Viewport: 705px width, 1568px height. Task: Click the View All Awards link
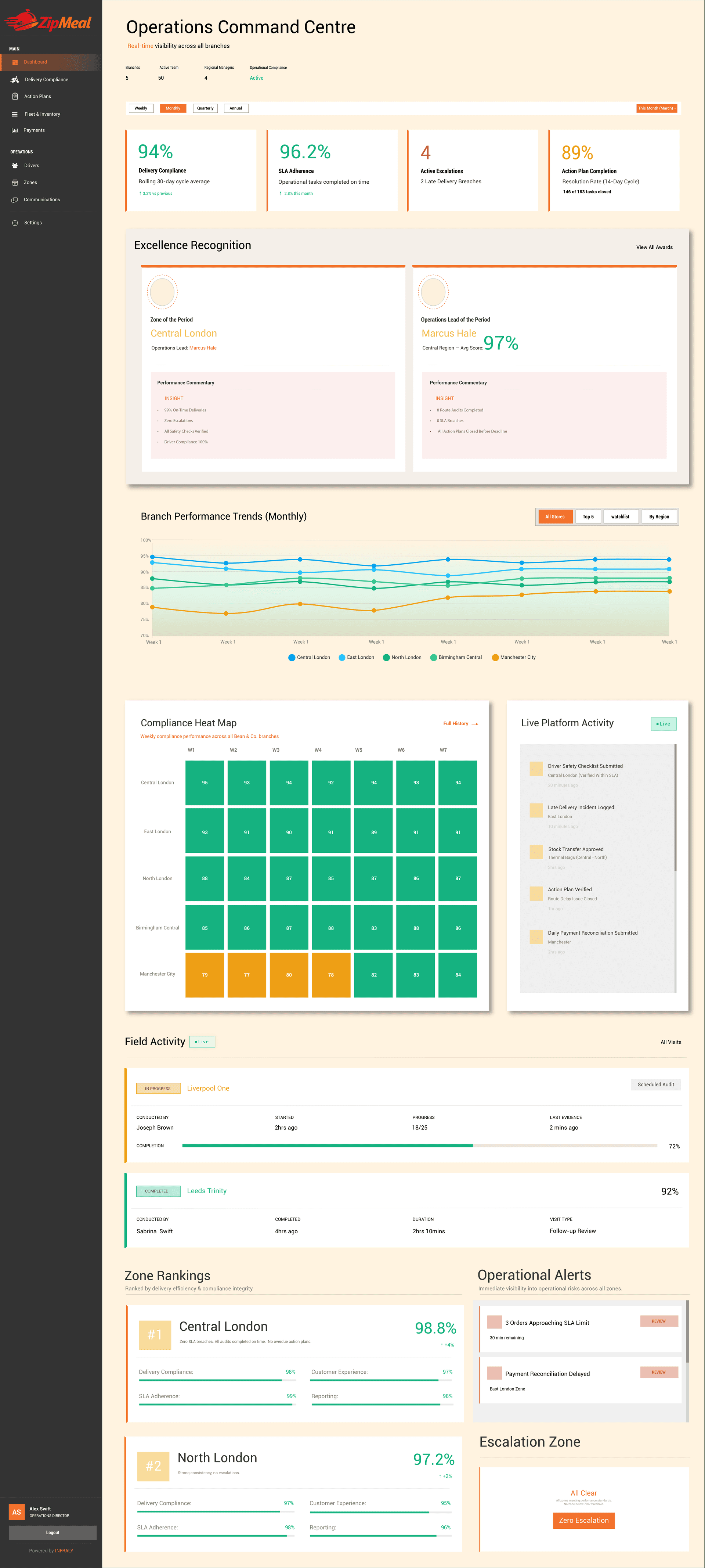tap(654, 247)
